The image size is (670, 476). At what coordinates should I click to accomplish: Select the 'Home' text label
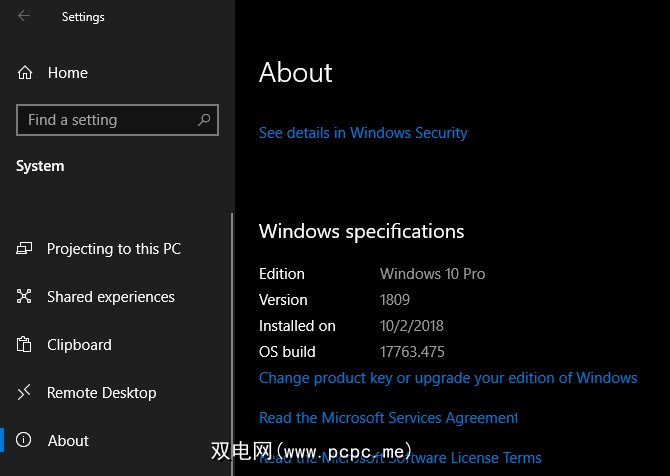[x=68, y=73]
